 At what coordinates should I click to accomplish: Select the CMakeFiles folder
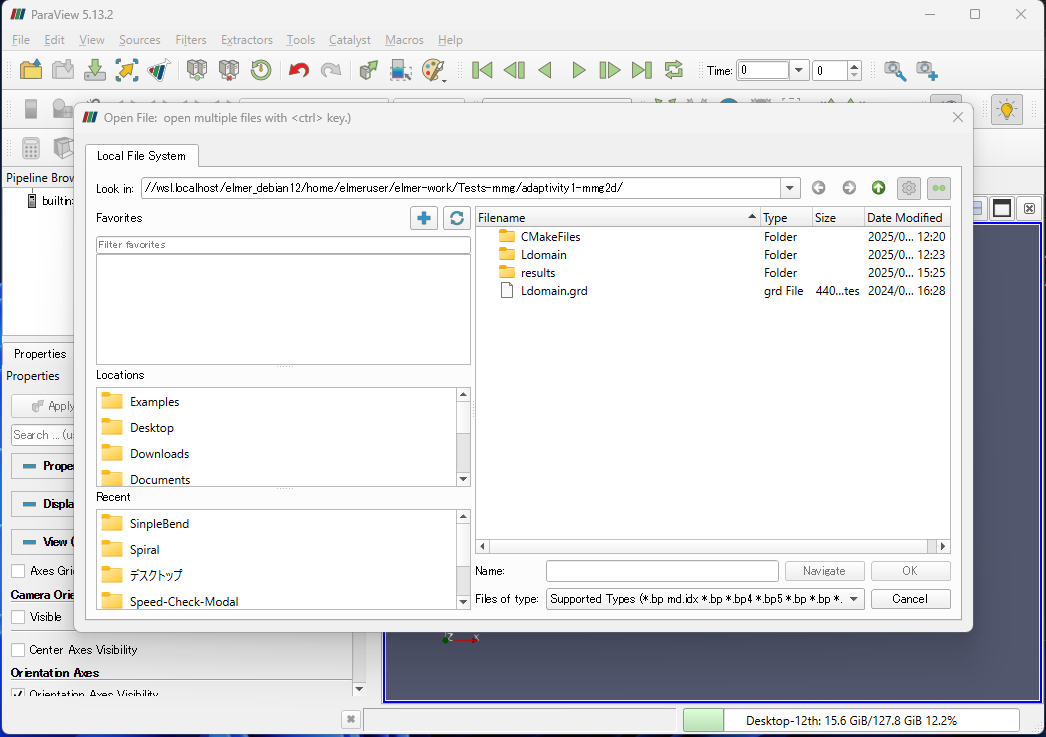click(550, 237)
